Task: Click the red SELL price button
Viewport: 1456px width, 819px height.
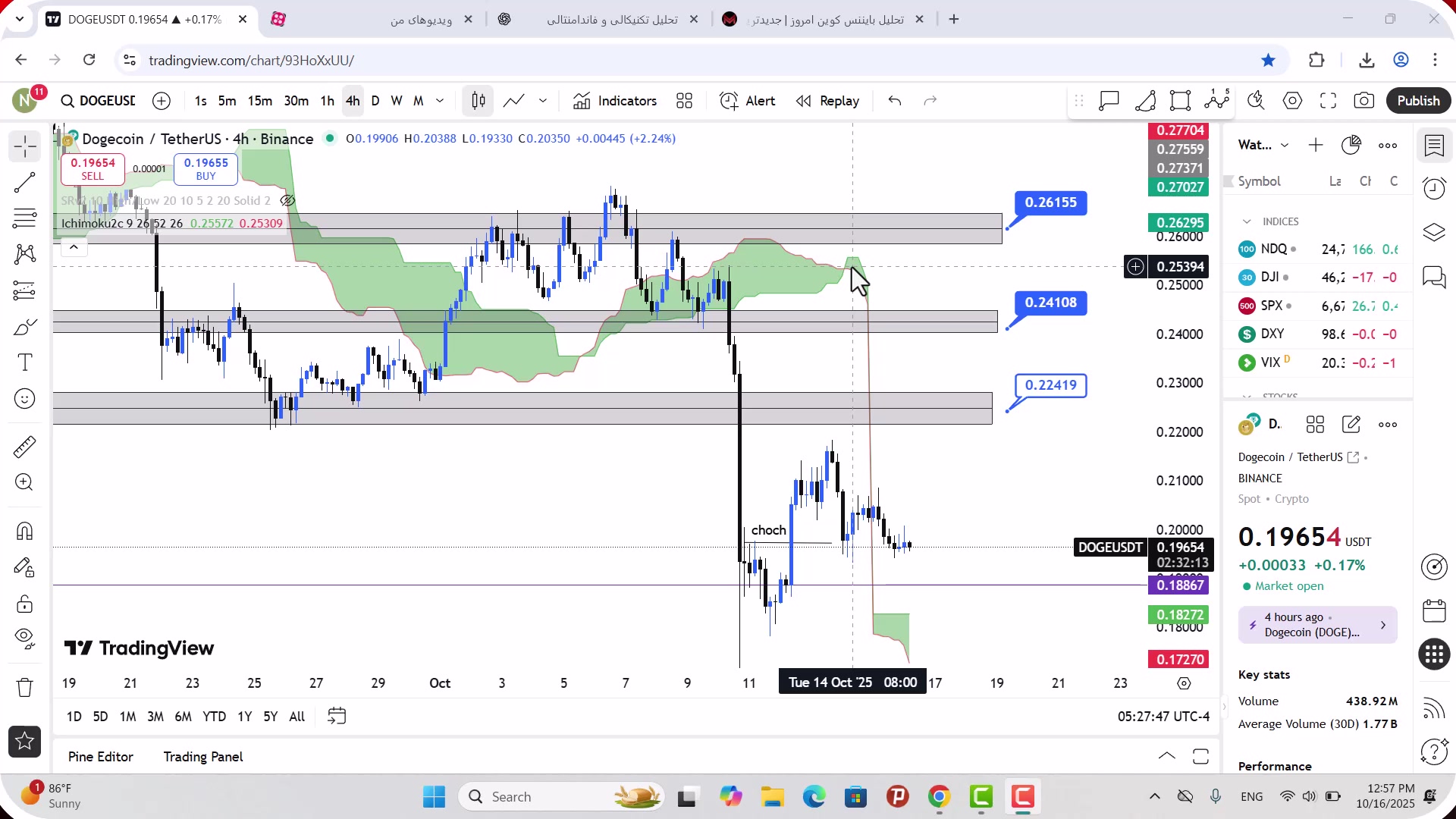Action: tap(93, 169)
